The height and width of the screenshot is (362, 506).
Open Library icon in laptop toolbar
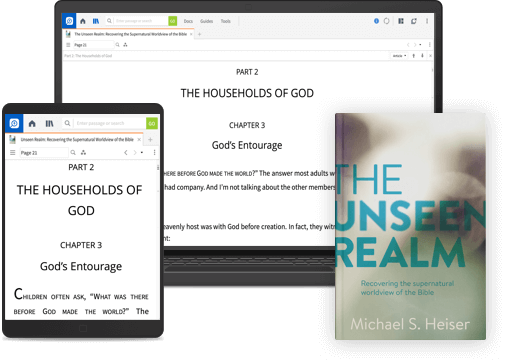[x=96, y=21]
